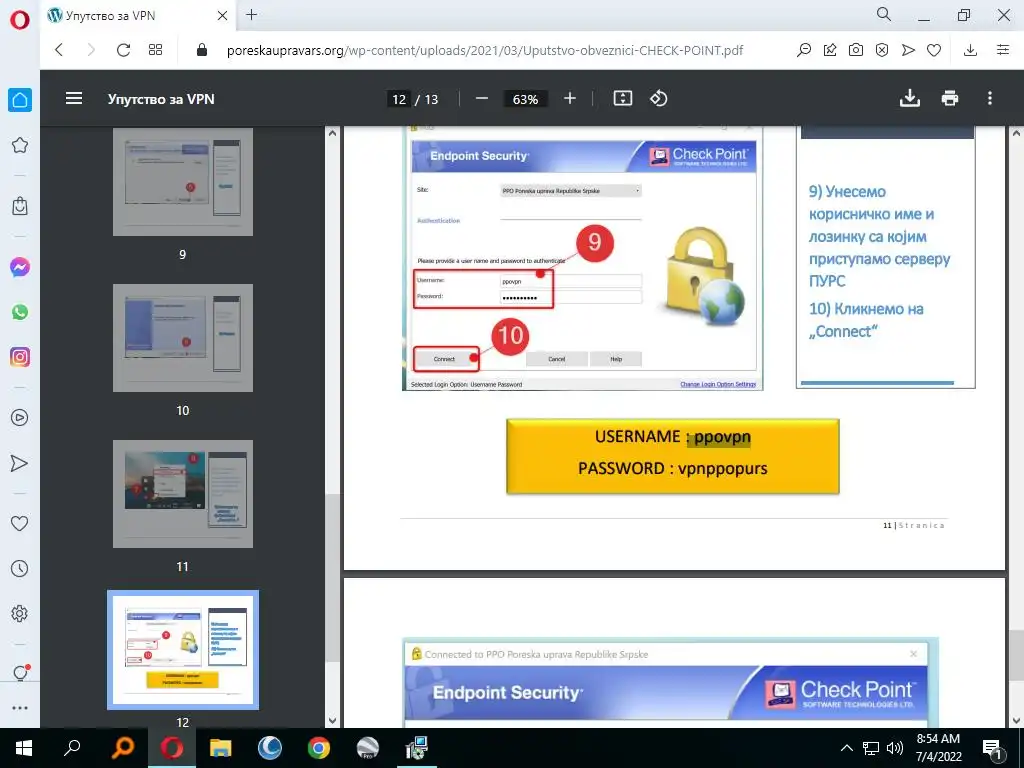The width and height of the screenshot is (1024, 768).
Task: Open Instagram in Opera sidebar
Action: coord(20,357)
